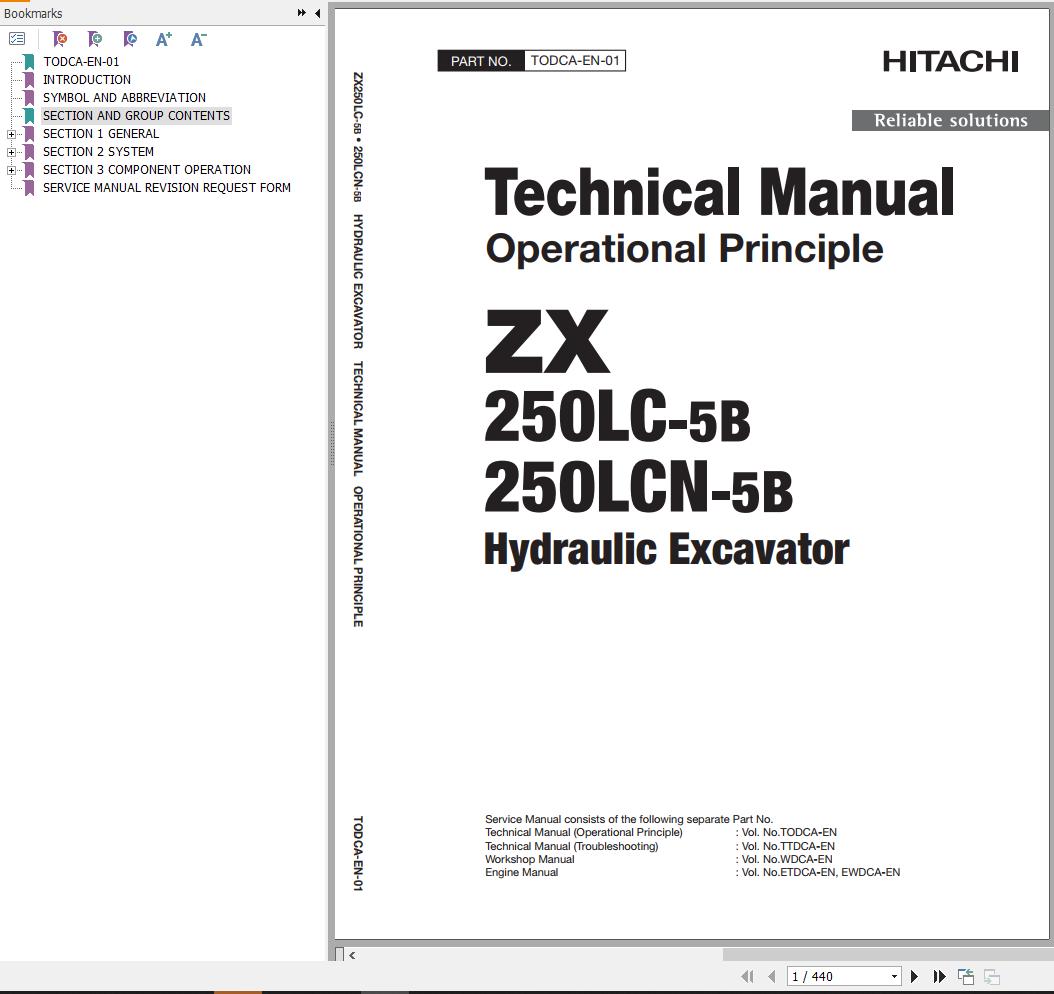Expand SECTION 3 COMPONENT OPERATION node

coord(11,171)
